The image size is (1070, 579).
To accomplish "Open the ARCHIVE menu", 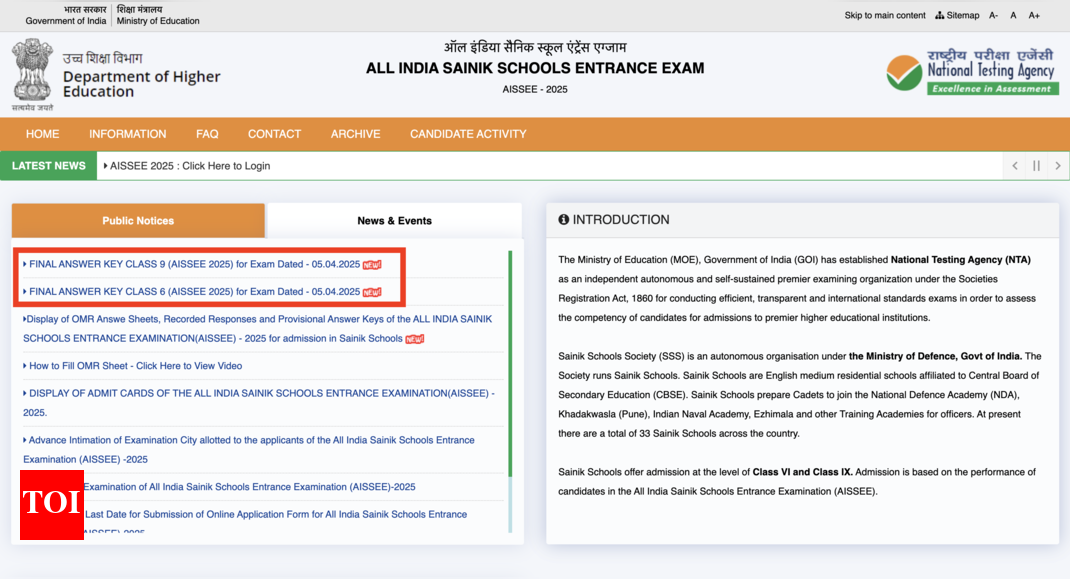I will click(355, 134).
